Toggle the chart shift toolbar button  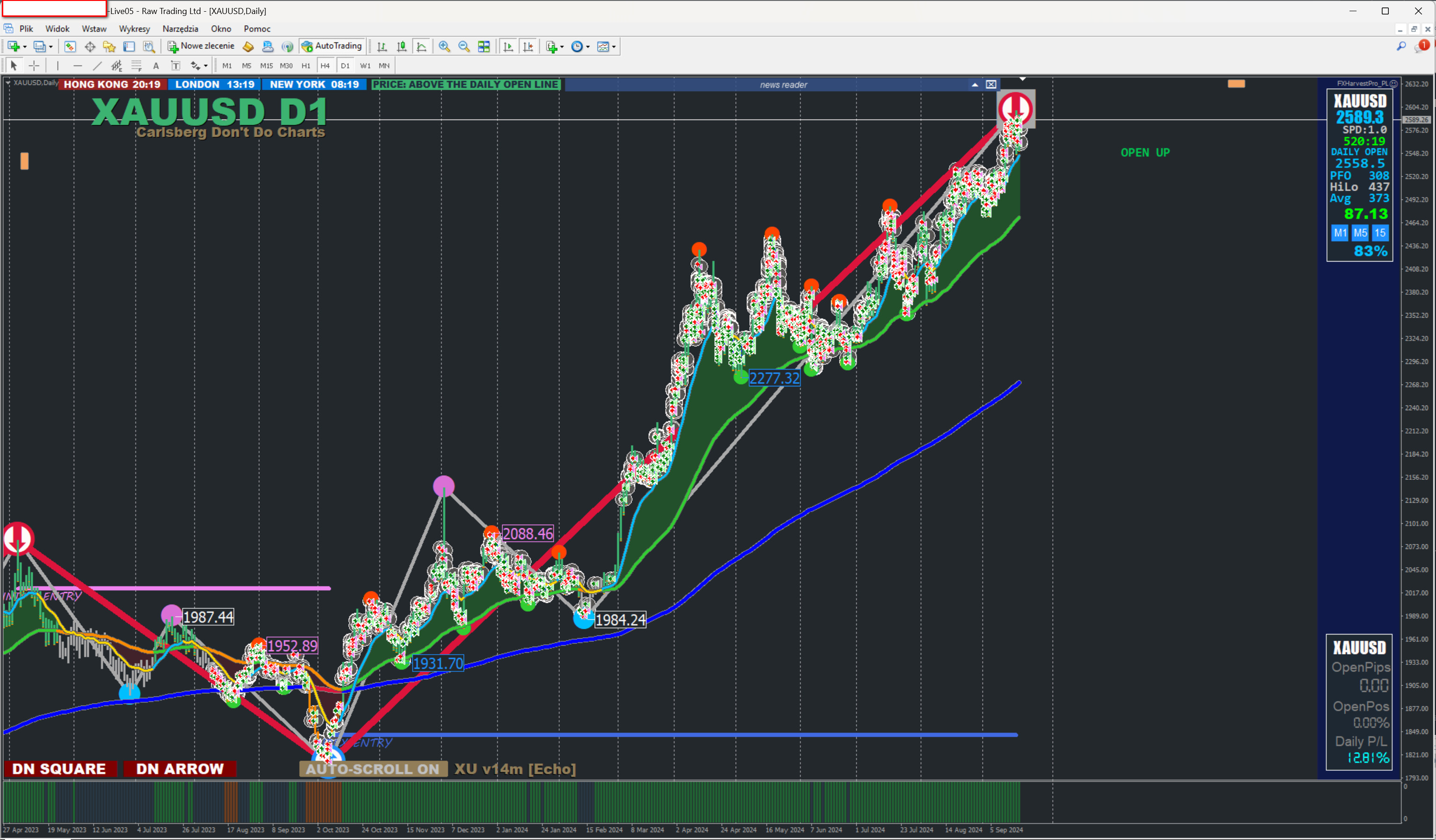click(528, 47)
